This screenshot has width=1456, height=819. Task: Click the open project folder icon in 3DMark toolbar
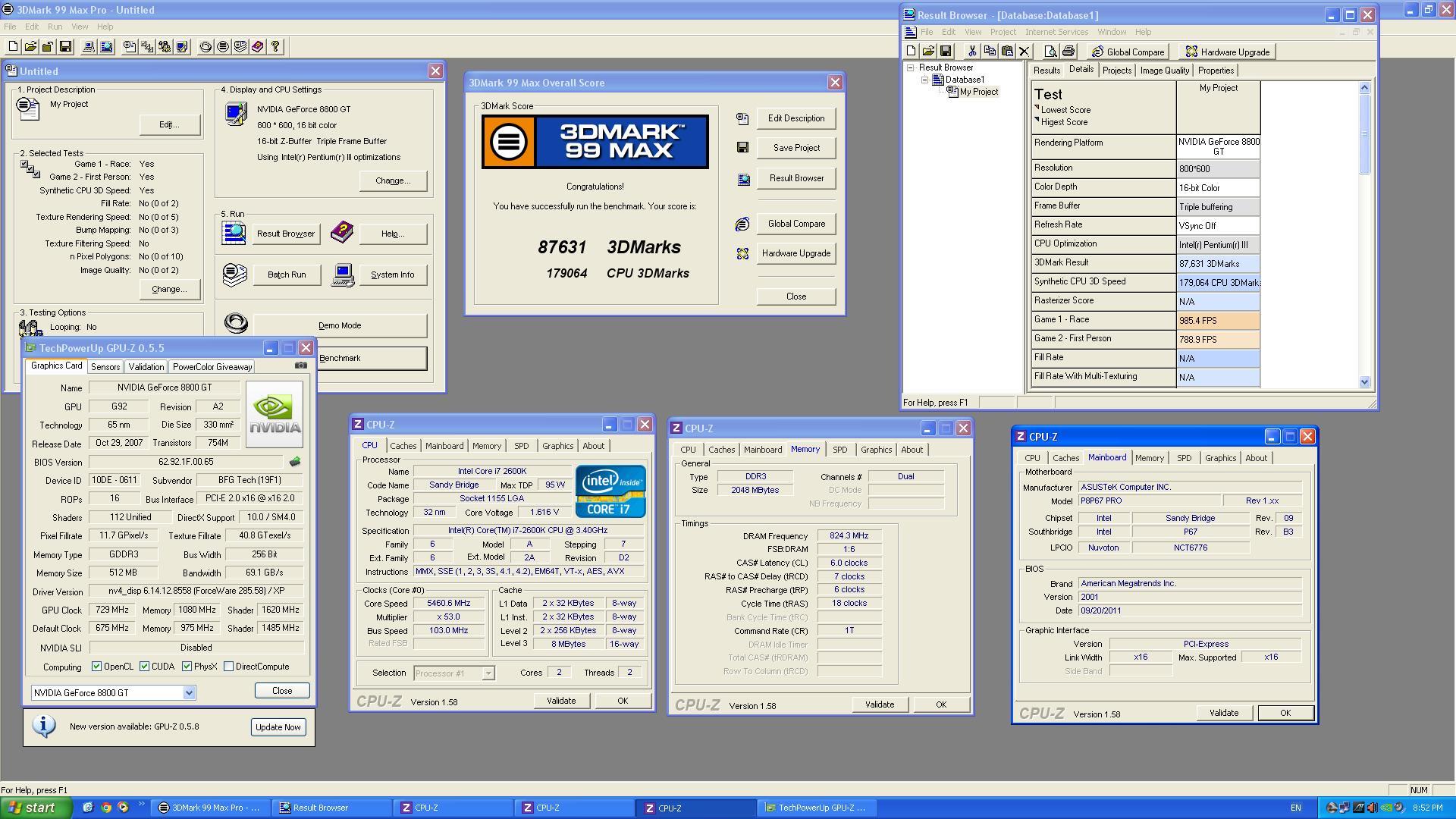coord(30,47)
